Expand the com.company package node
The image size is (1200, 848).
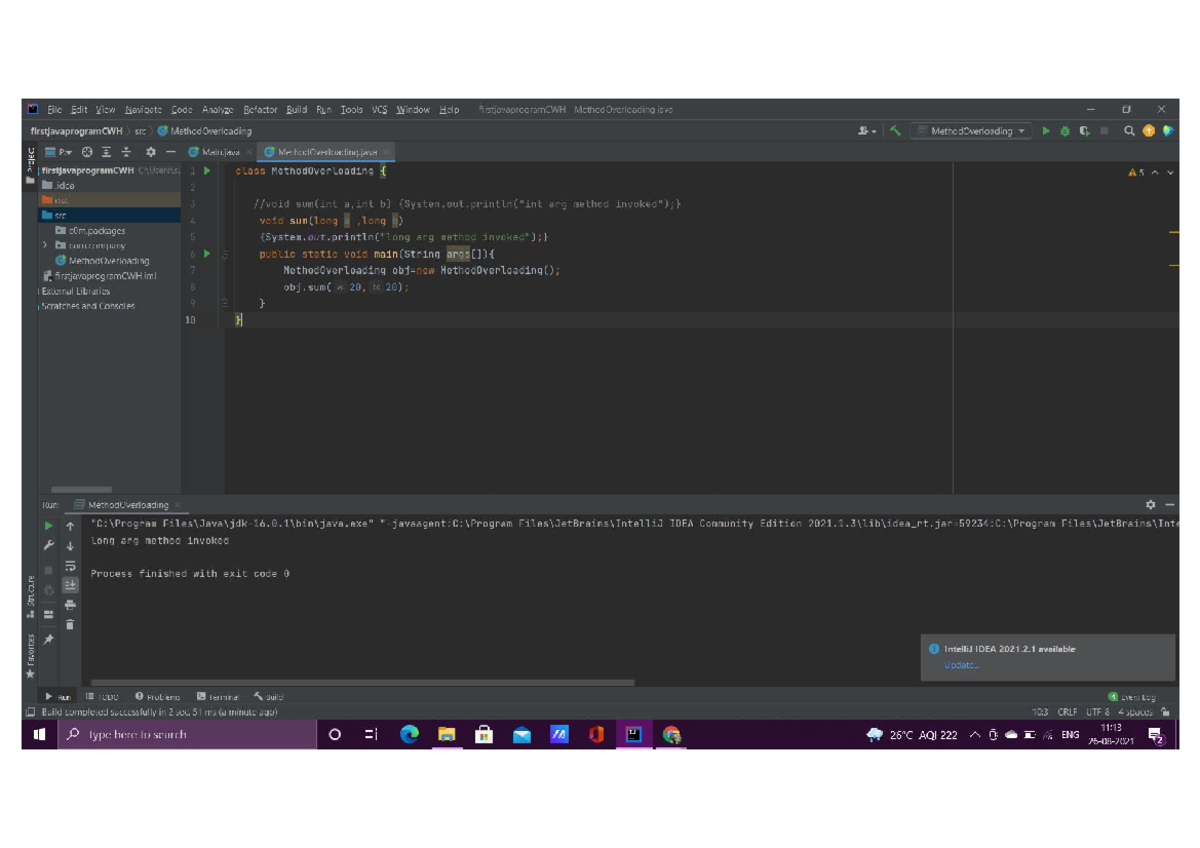pos(45,245)
